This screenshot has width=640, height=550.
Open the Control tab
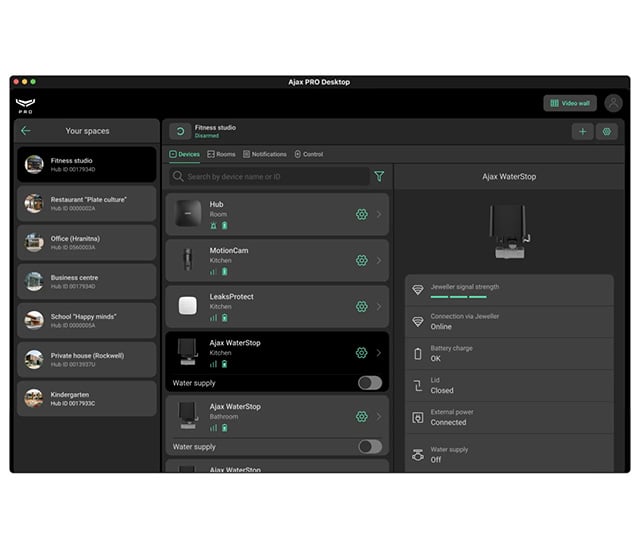click(309, 154)
